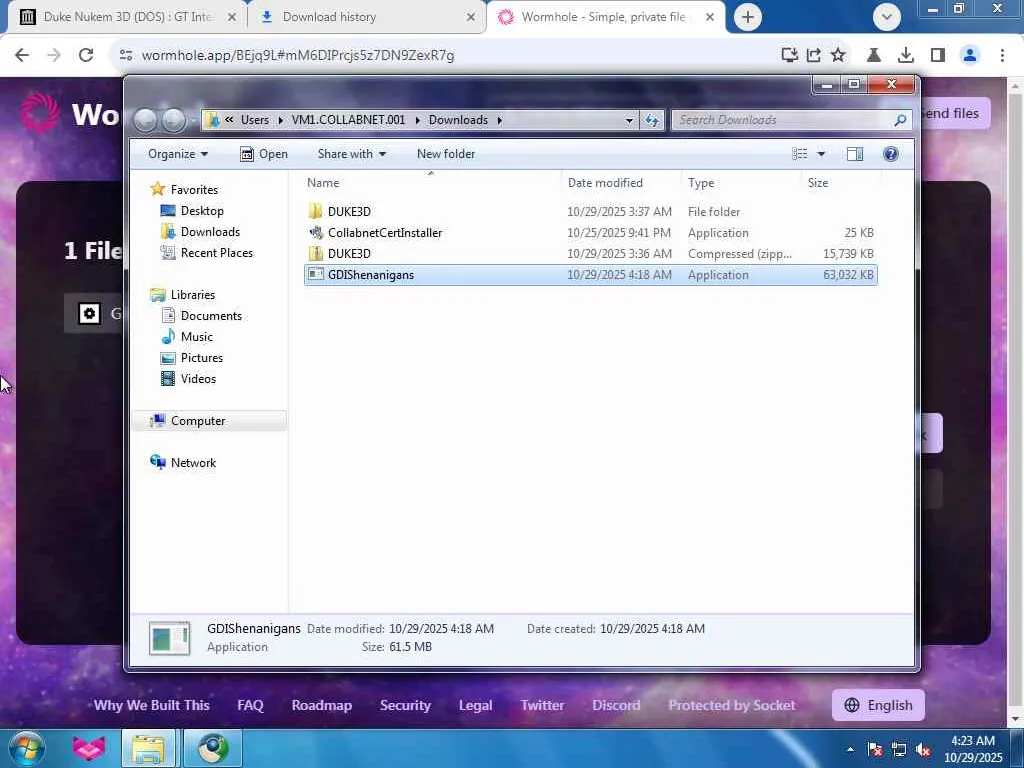Click the Chrome taskbar icon
This screenshot has width=1024, height=768.
tap(212, 748)
